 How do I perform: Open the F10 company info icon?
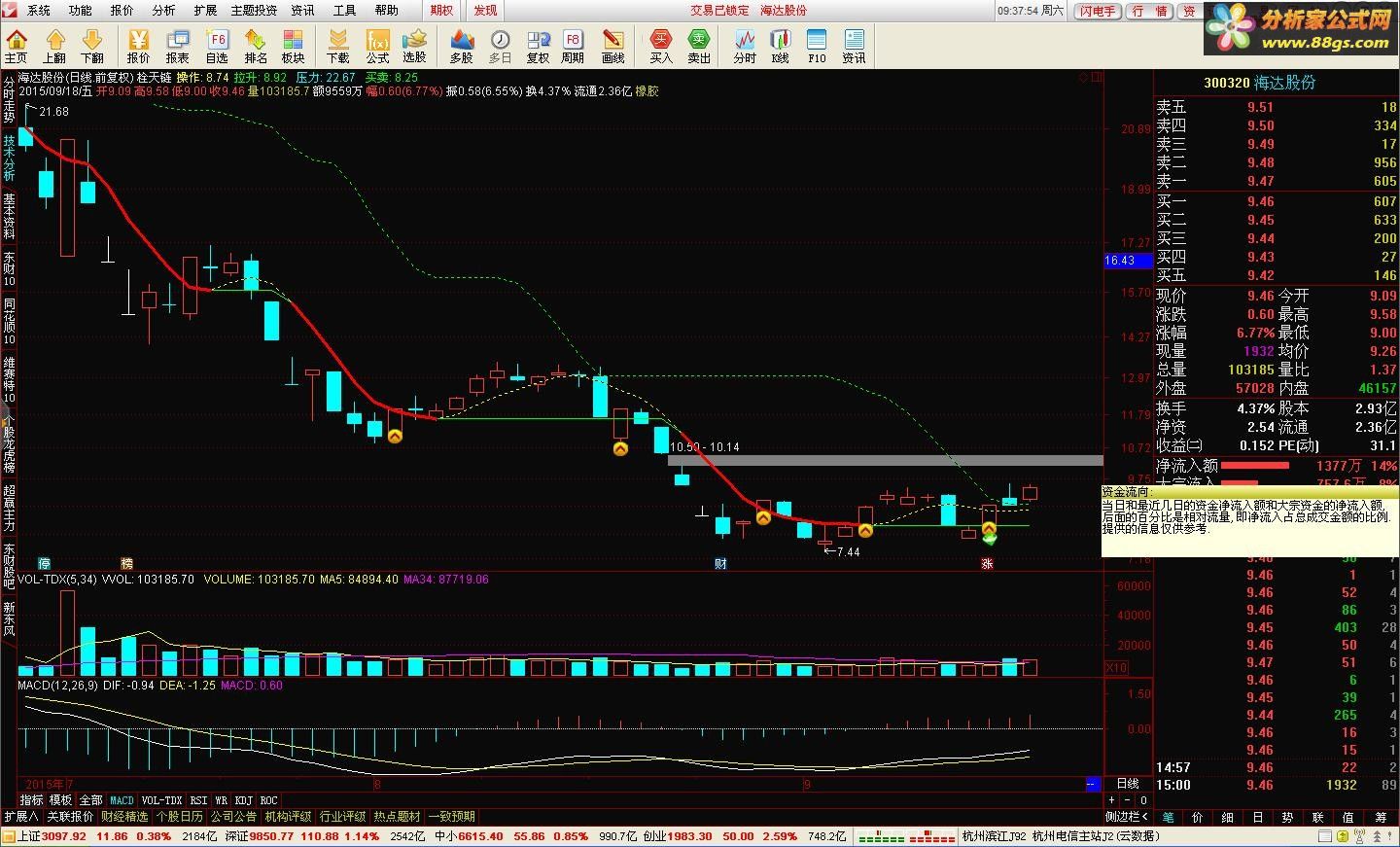point(817,46)
